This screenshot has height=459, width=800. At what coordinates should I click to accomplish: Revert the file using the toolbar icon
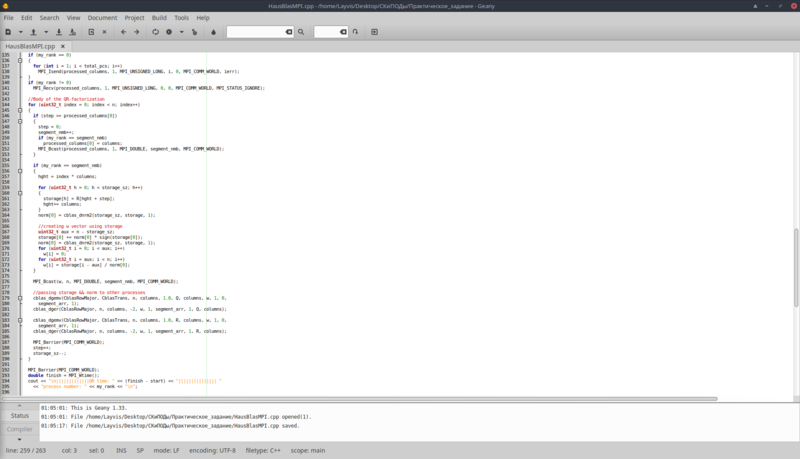click(91, 32)
